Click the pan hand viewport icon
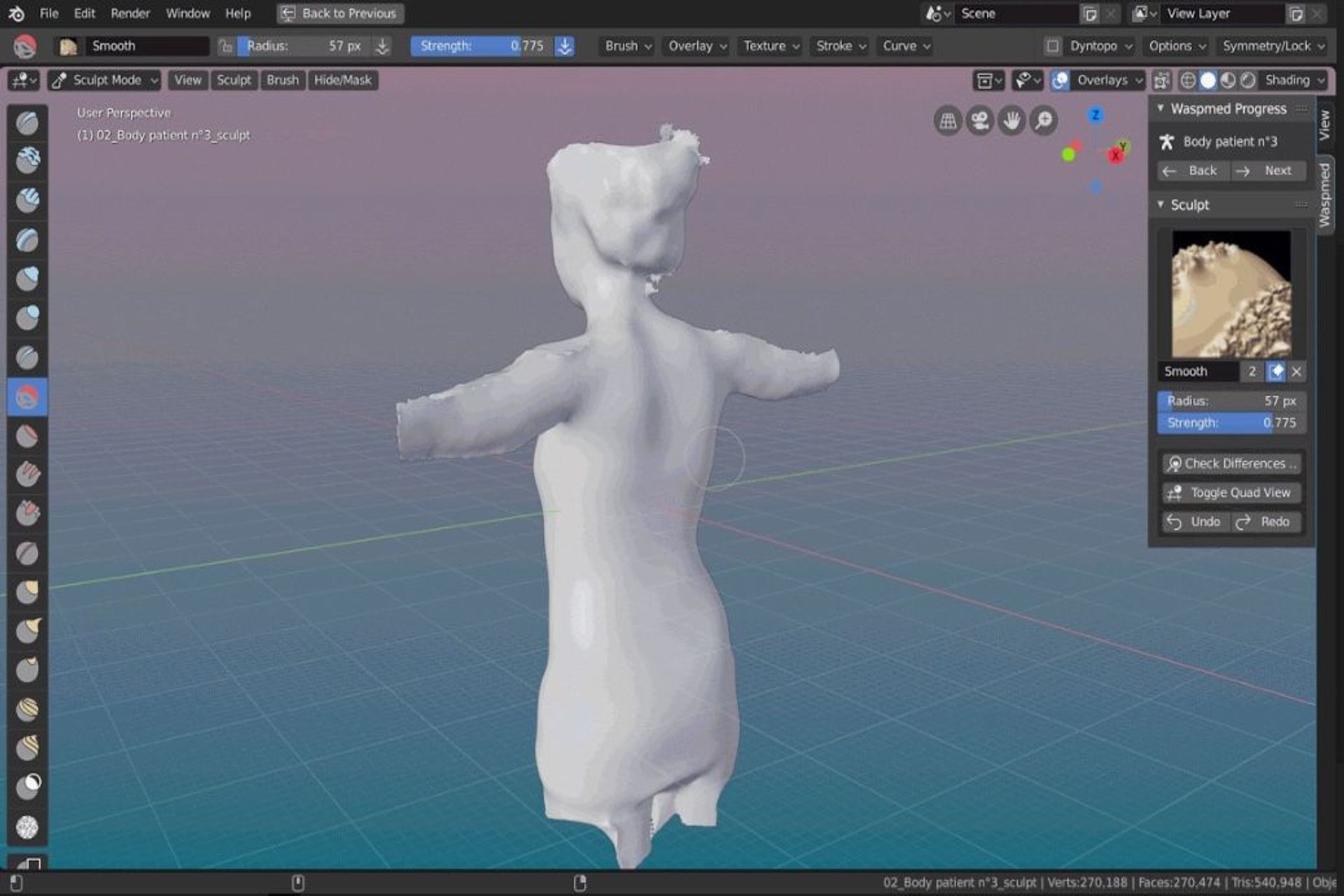The height and width of the screenshot is (896, 1344). click(x=1011, y=120)
